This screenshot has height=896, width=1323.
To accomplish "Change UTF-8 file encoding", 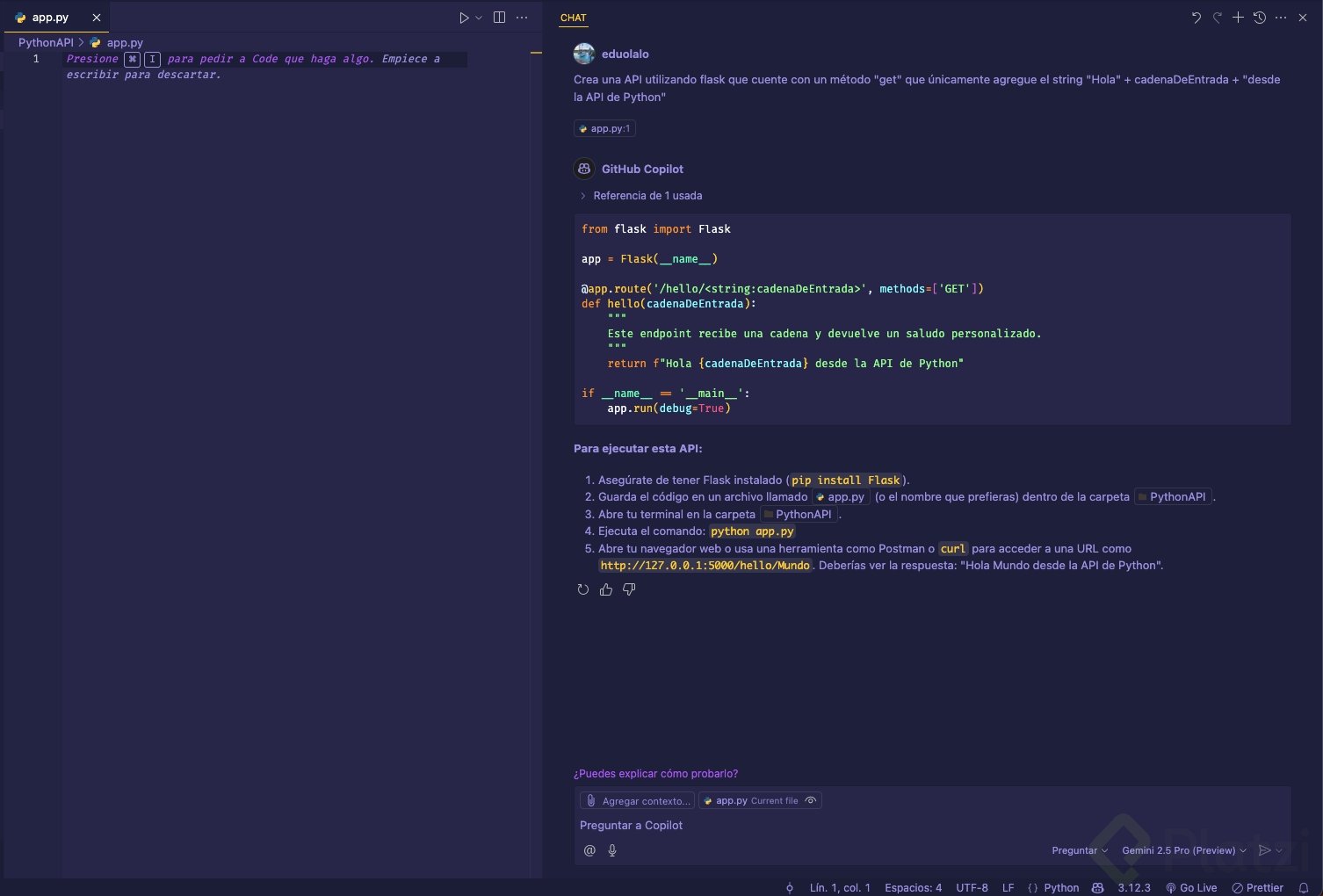I will tap(972, 888).
